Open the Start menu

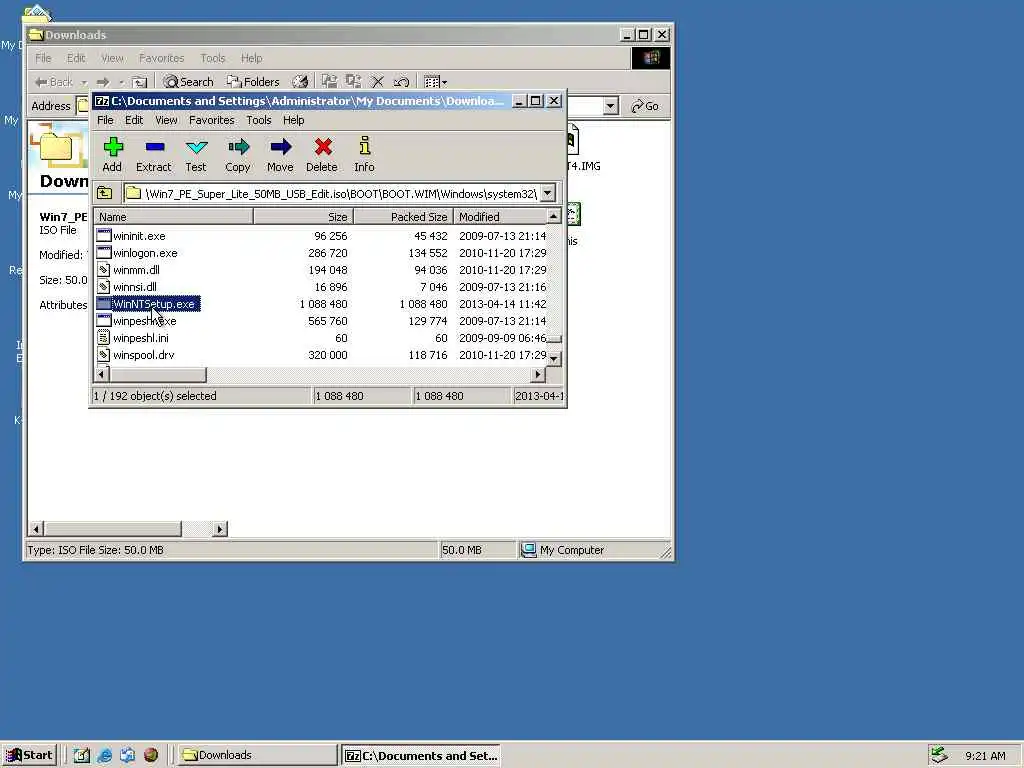pos(29,755)
